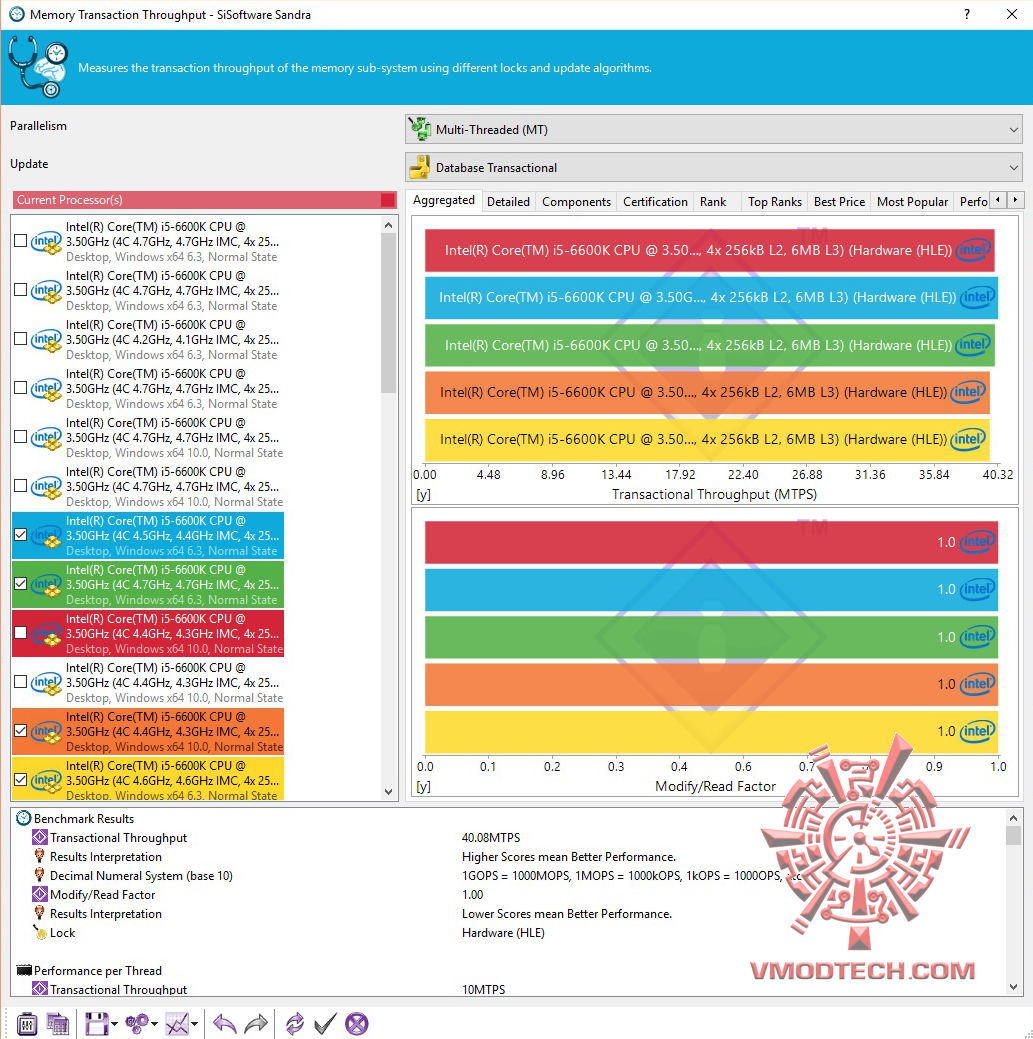This screenshot has width=1033, height=1039.
Task: Click the red Hardware (HLE) throughput bar
Action: [x=710, y=250]
